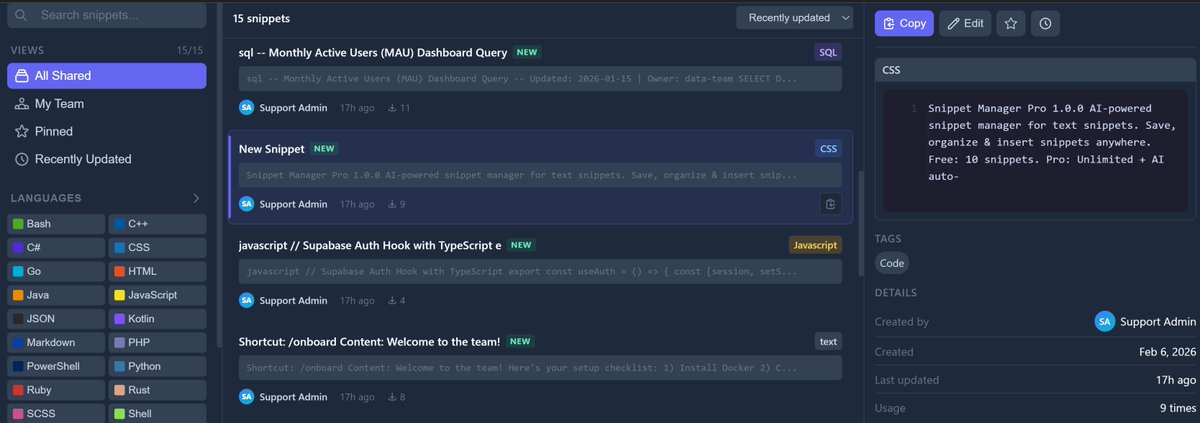Click the Recently Updated clock icon in sidebar
The width and height of the screenshot is (1200, 423).
(x=22, y=160)
